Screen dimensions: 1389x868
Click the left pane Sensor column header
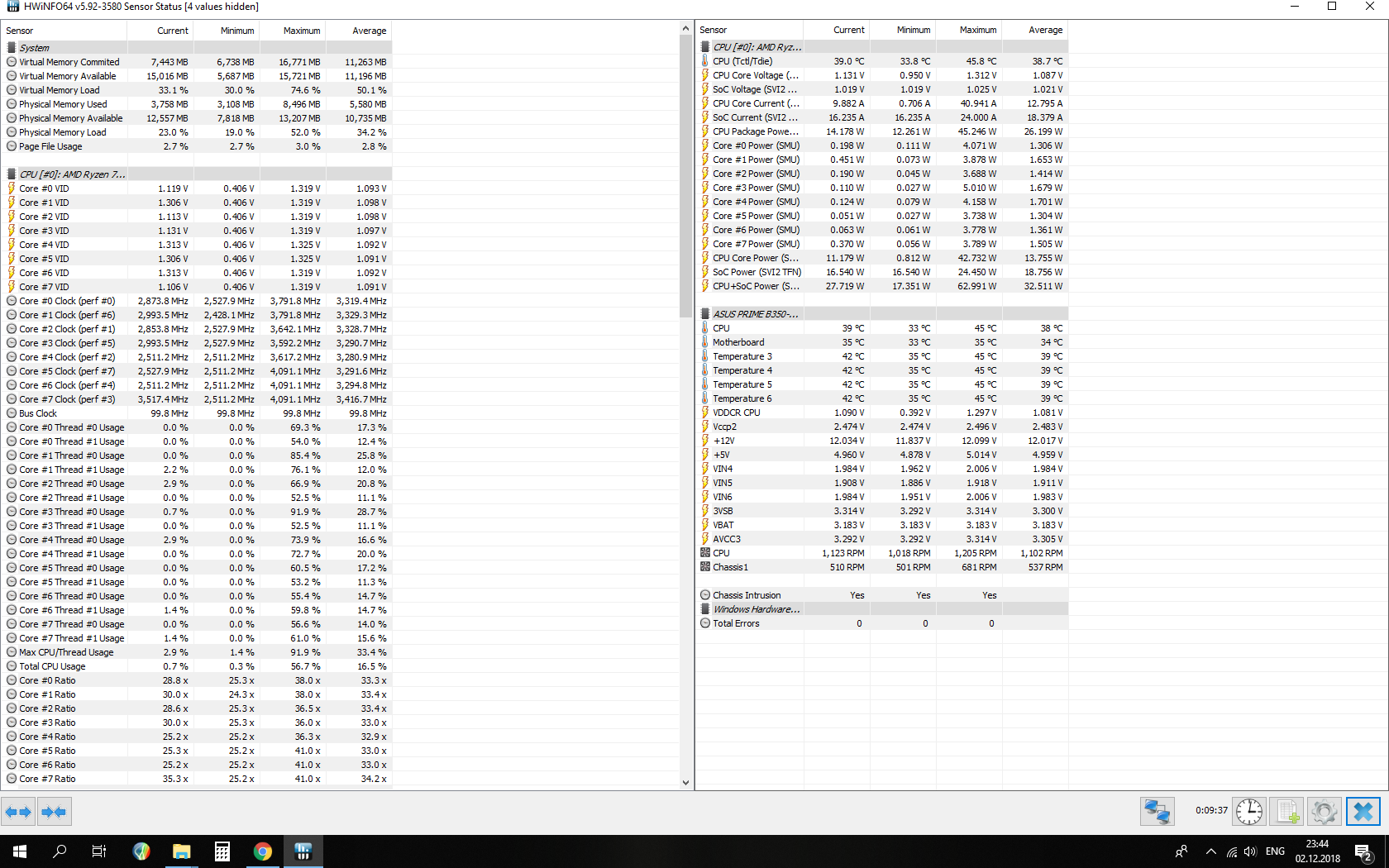(64, 31)
